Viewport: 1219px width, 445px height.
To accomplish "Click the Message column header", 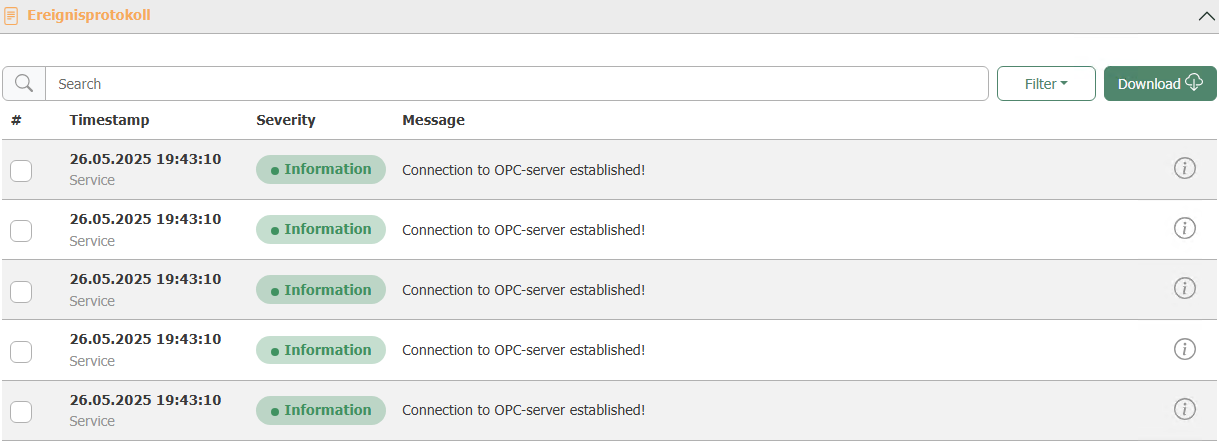I will [x=433, y=120].
